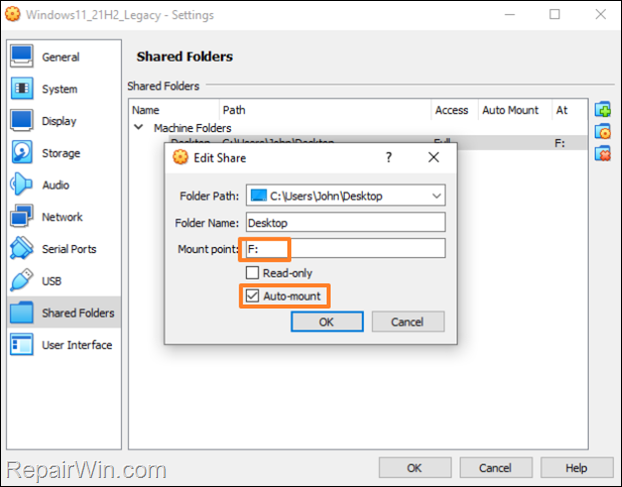Switch to the System category

pos(60,89)
